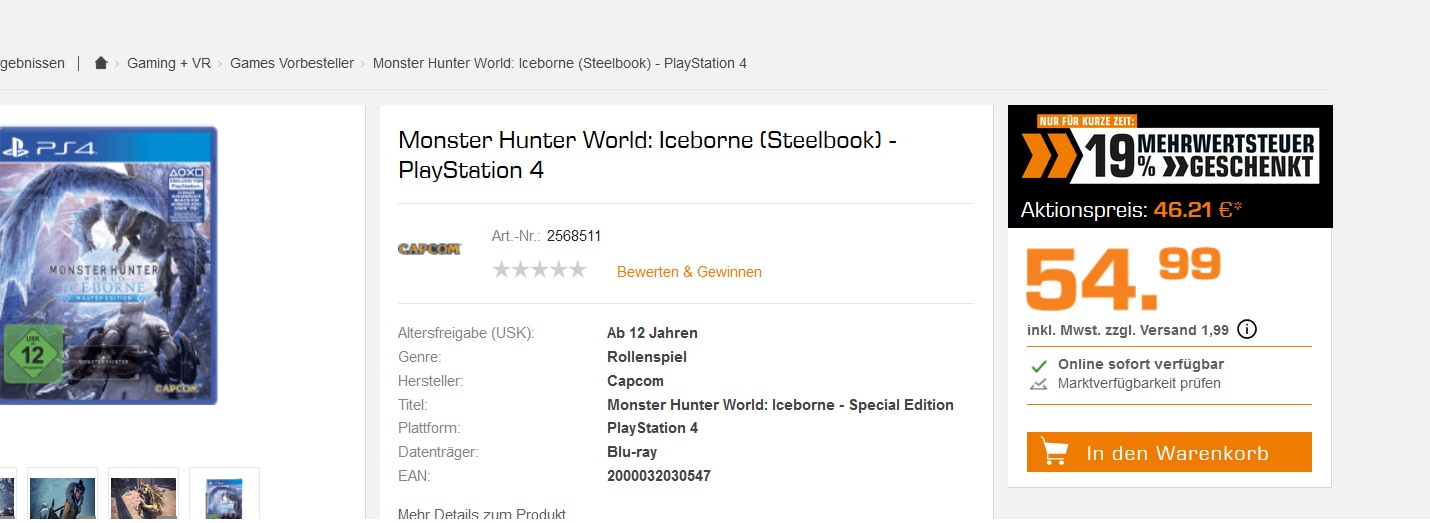
Task: Add item with In den Warenkorb
Action: (1169, 452)
